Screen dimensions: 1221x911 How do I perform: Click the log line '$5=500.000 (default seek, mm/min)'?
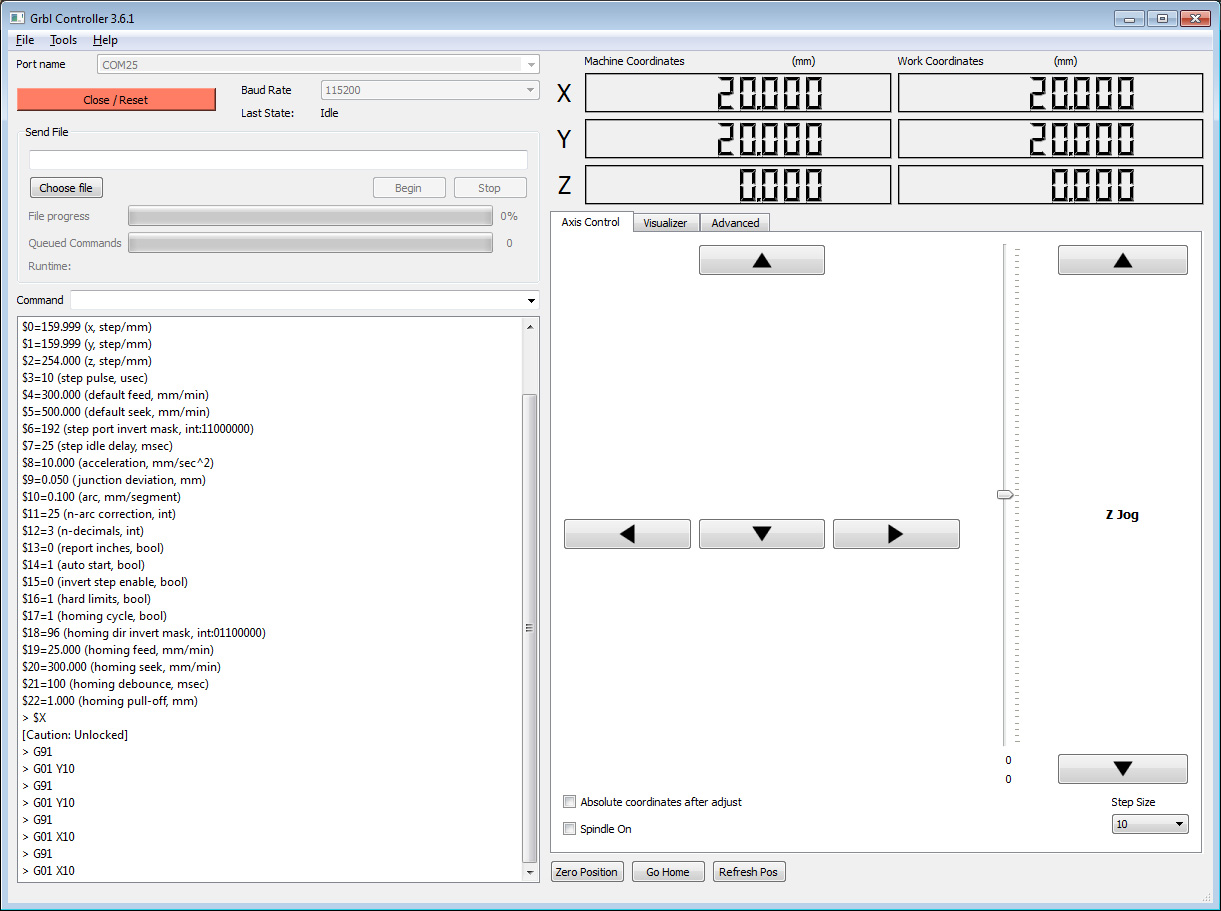[116, 412]
